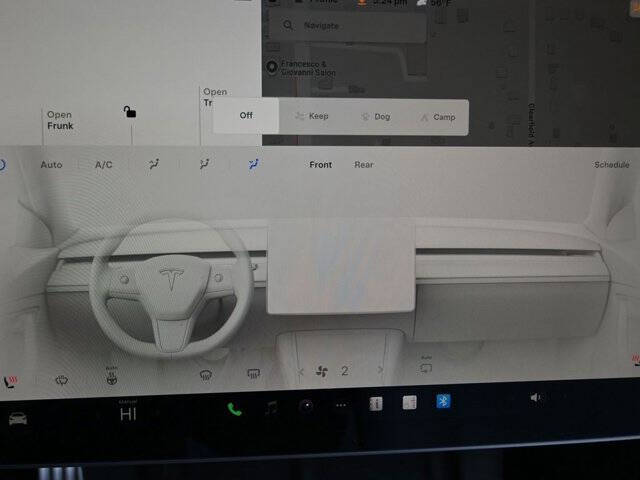Enable Camp mode
The image size is (640, 480).
(437, 118)
